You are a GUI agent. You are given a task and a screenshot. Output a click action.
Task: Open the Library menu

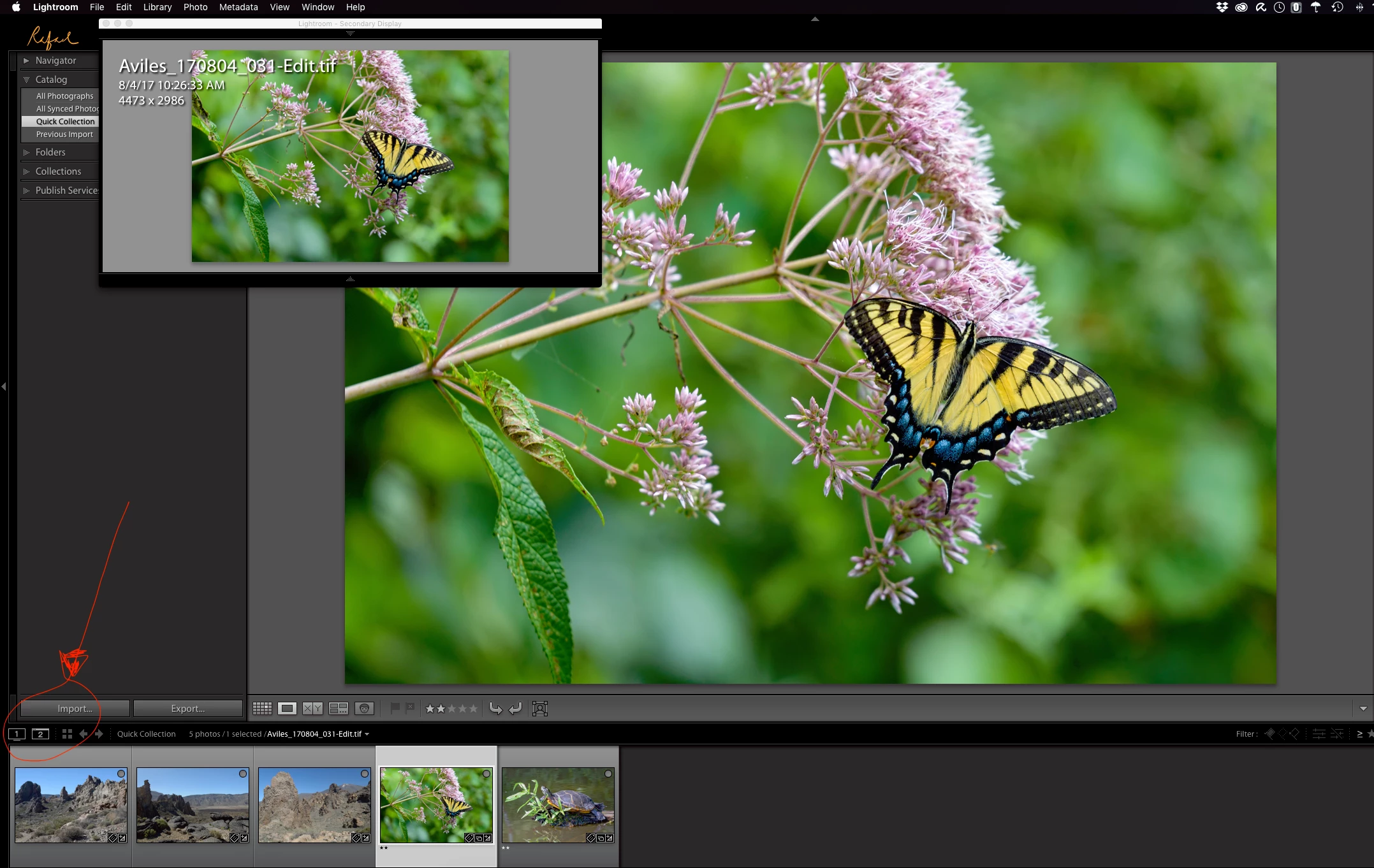point(157,7)
